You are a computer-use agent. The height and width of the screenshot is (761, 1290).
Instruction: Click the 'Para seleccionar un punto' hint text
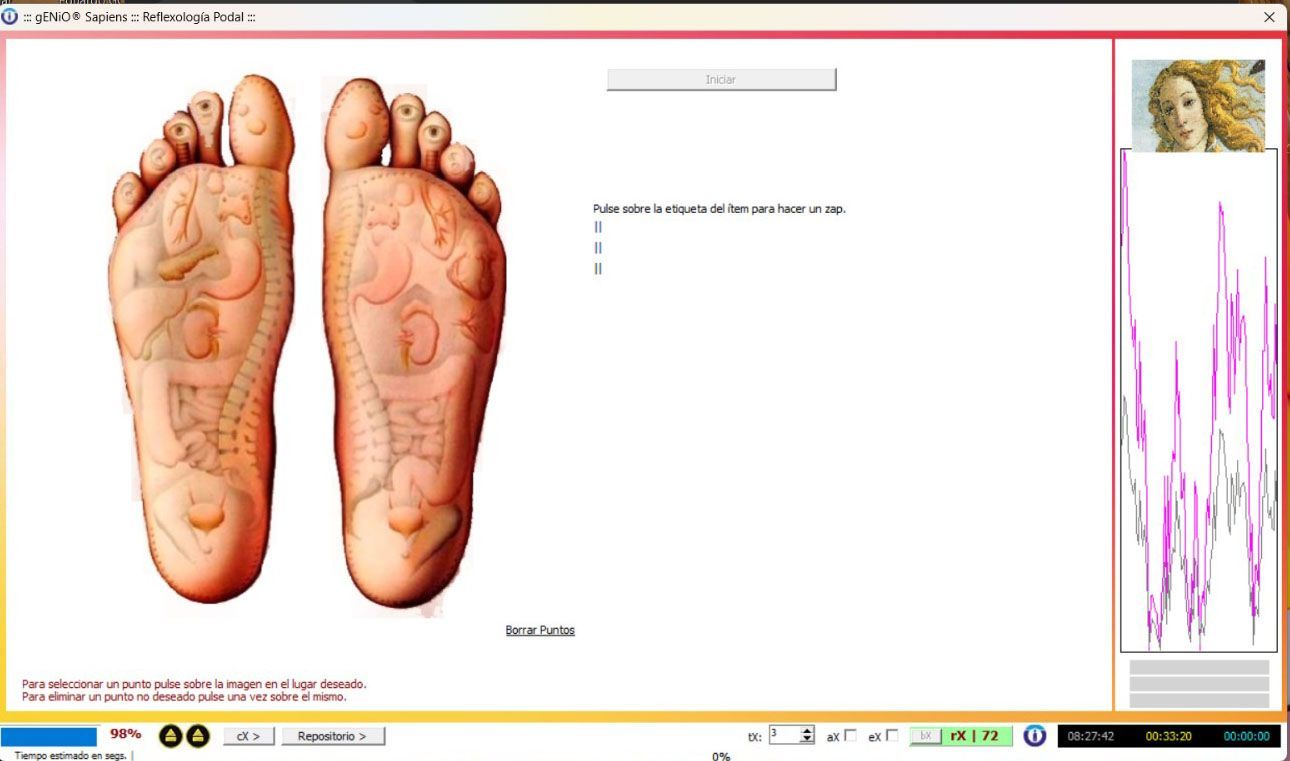coord(194,684)
